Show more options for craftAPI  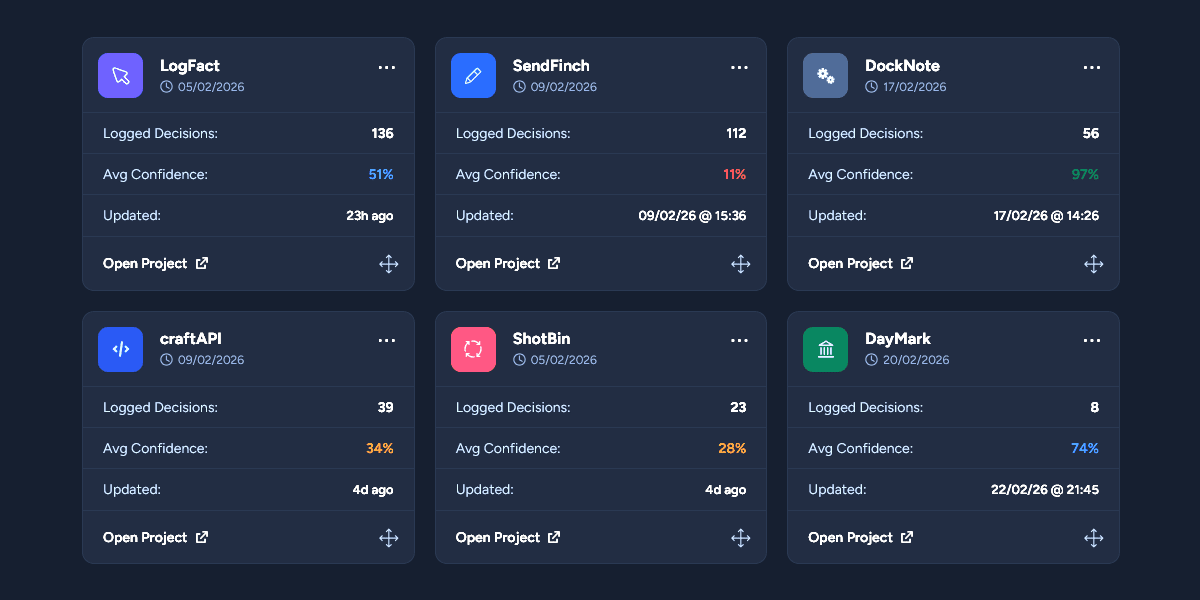coord(387,341)
